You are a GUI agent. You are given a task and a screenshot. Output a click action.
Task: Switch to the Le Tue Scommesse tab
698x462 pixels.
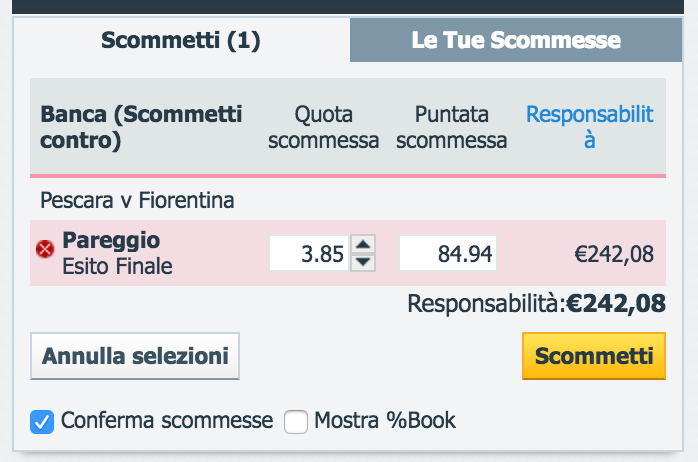(516, 40)
